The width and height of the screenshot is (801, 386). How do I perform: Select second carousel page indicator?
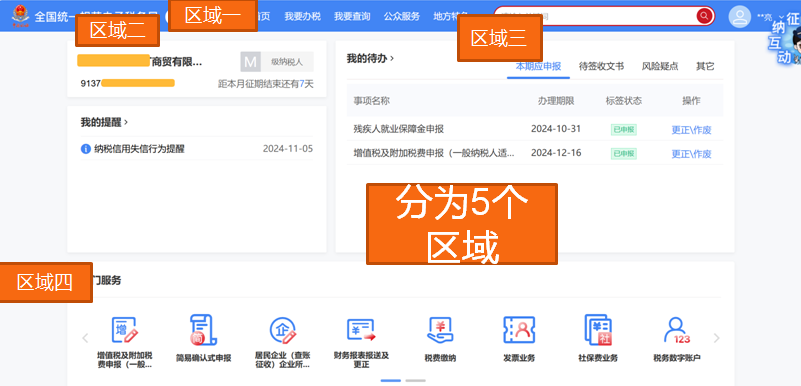click(415, 380)
